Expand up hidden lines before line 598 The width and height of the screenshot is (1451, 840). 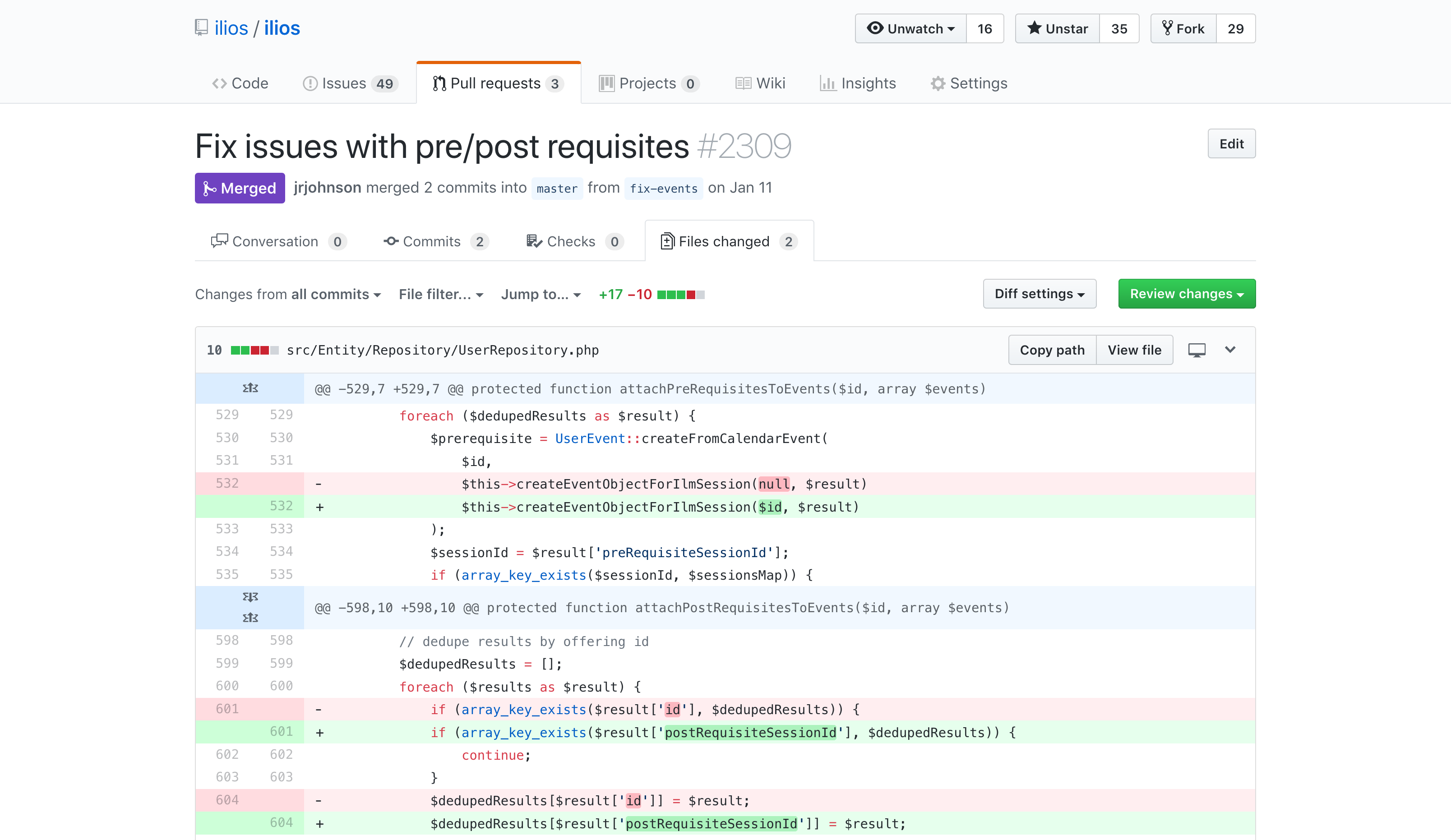[x=250, y=618]
